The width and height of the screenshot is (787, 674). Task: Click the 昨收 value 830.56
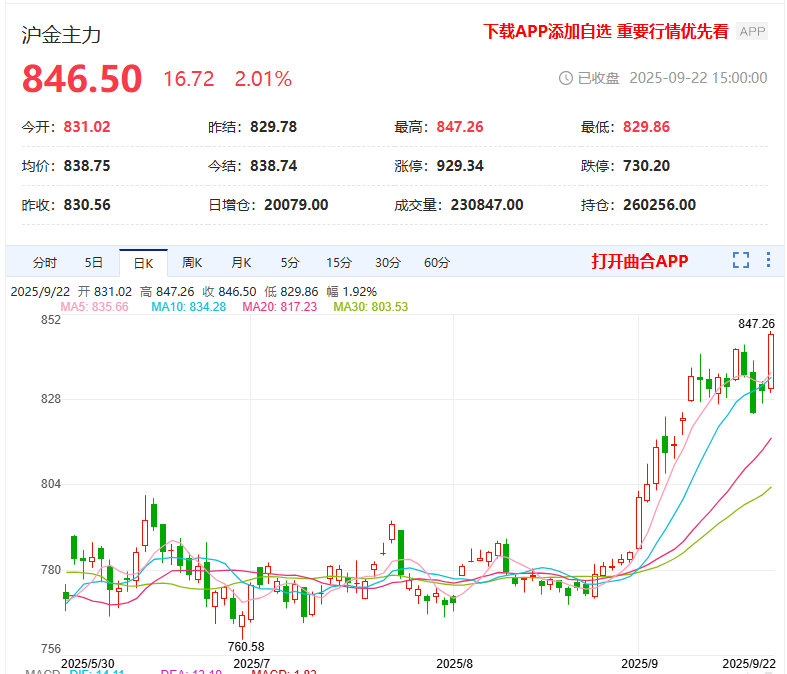[87, 205]
